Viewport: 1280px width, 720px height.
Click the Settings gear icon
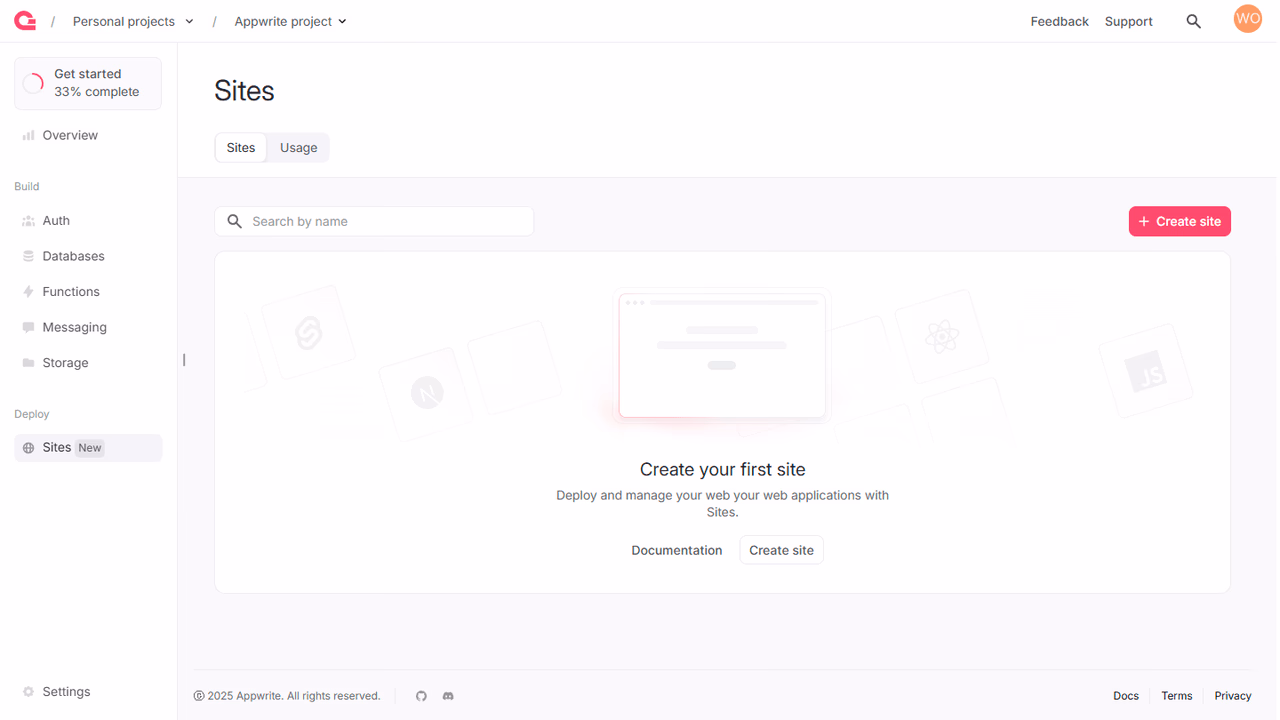pyautogui.click(x=28, y=692)
